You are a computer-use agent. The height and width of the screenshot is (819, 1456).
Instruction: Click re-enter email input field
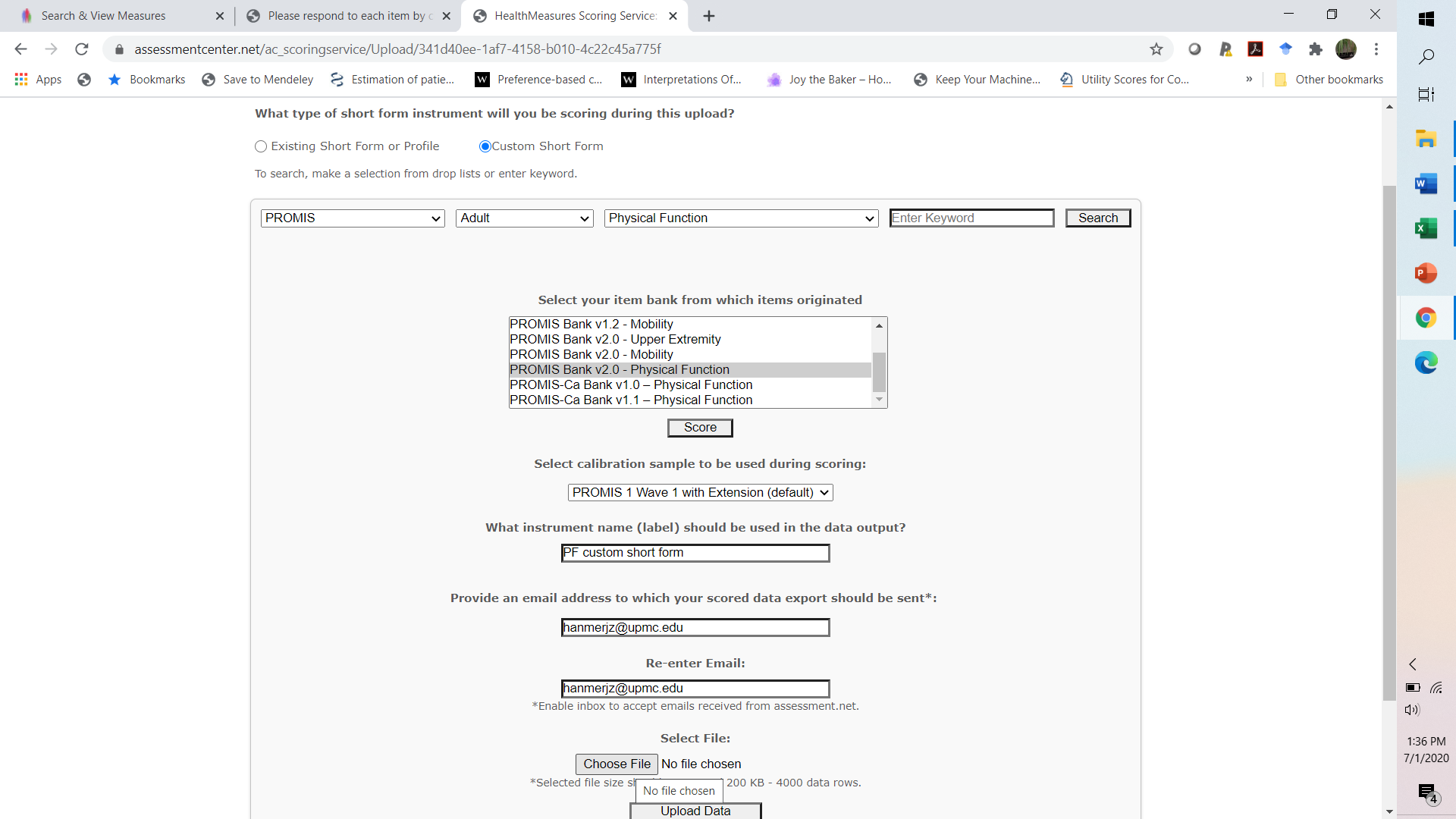[696, 688]
